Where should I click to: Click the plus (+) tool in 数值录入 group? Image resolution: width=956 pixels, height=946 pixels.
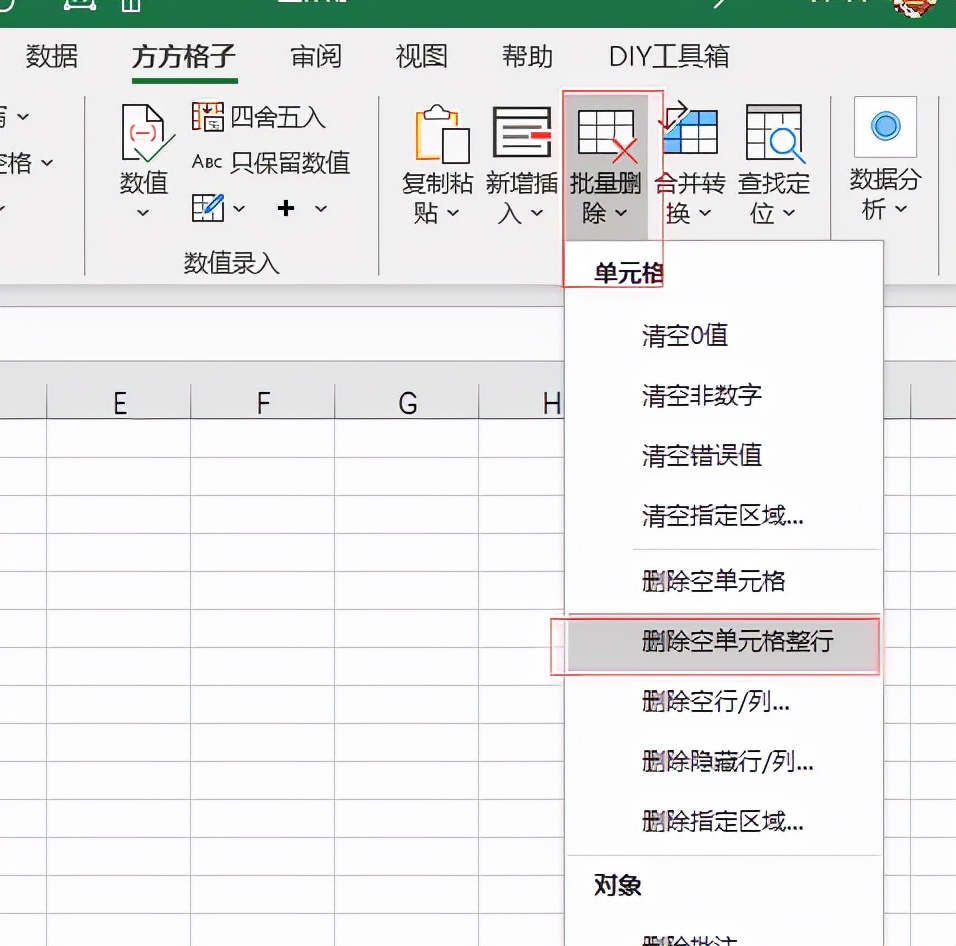point(286,208)
